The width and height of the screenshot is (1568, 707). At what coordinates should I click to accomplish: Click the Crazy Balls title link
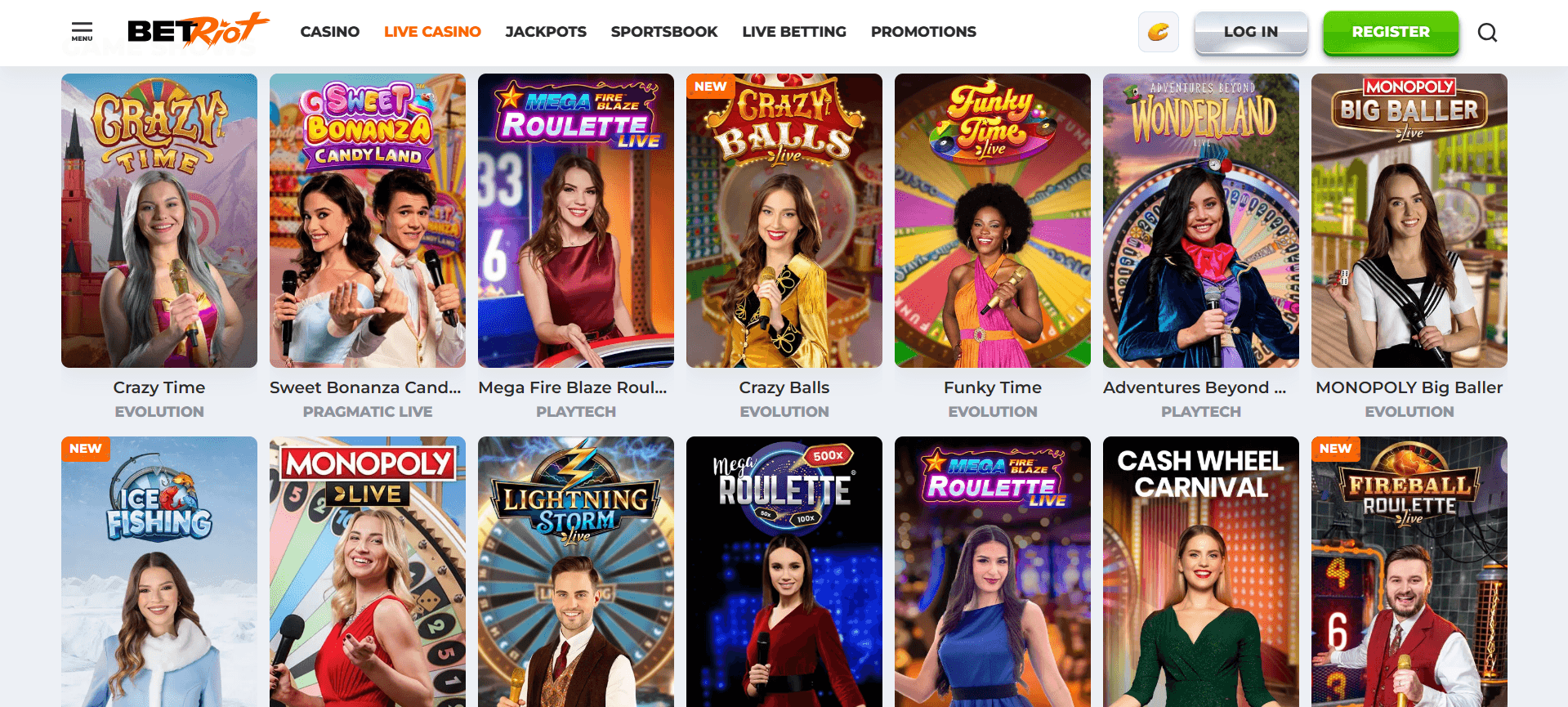tap(784, 387)
